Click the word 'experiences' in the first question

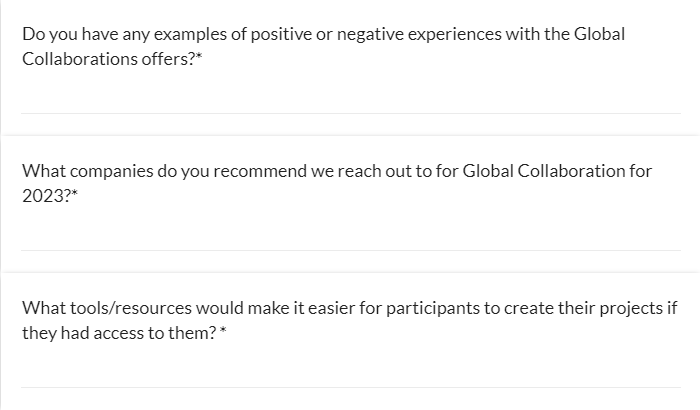456,34
